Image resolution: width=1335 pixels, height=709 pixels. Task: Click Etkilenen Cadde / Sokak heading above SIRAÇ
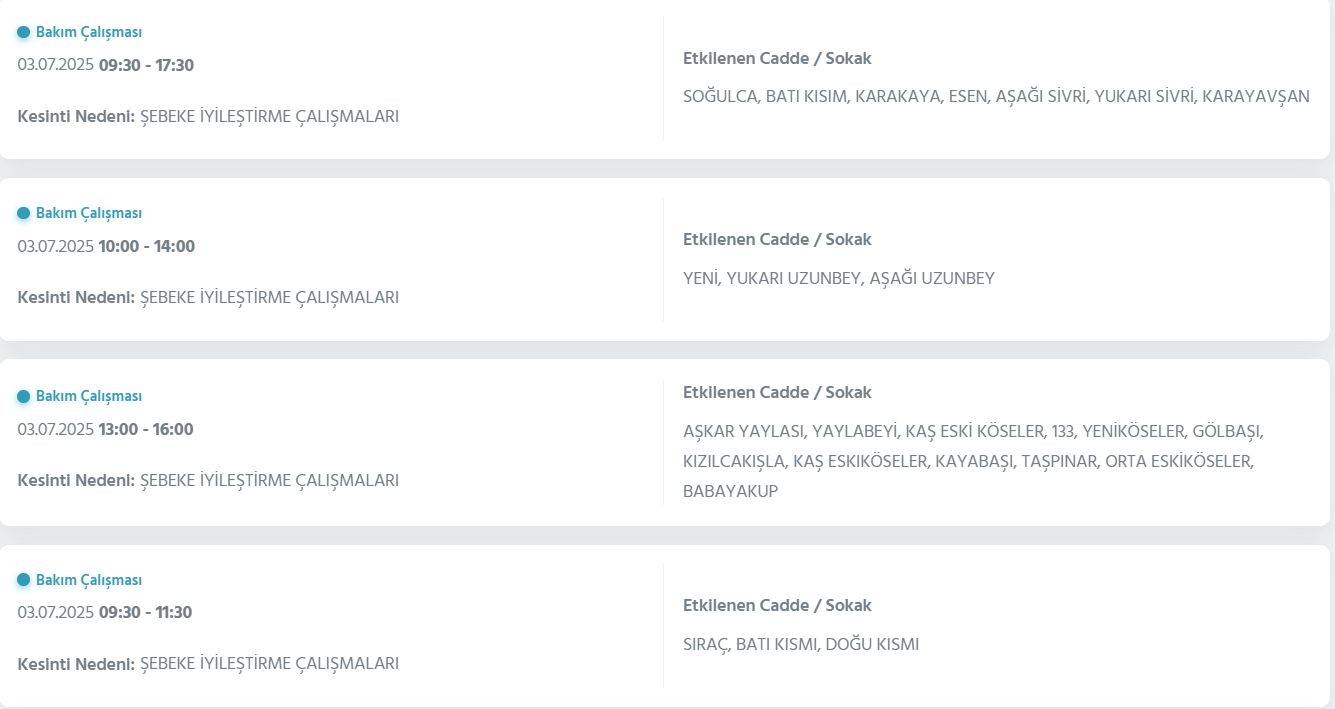click(x=777, y=605)
